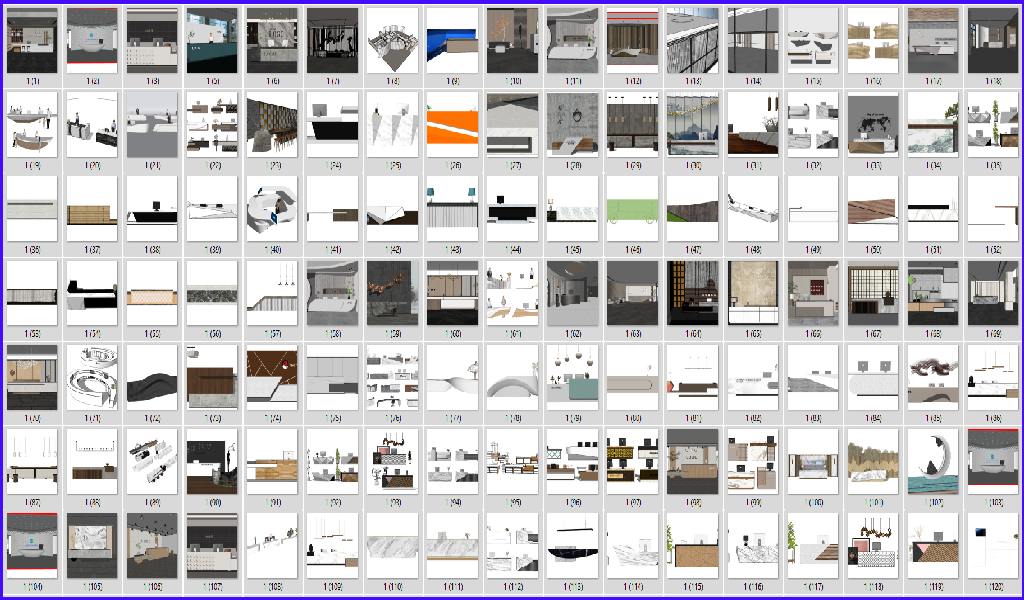Image resolution: width=1024 pixels, height=600 pixels.
Task: Open the curved white desk thumbnail 1 (40)
Action: pos(272,209)
